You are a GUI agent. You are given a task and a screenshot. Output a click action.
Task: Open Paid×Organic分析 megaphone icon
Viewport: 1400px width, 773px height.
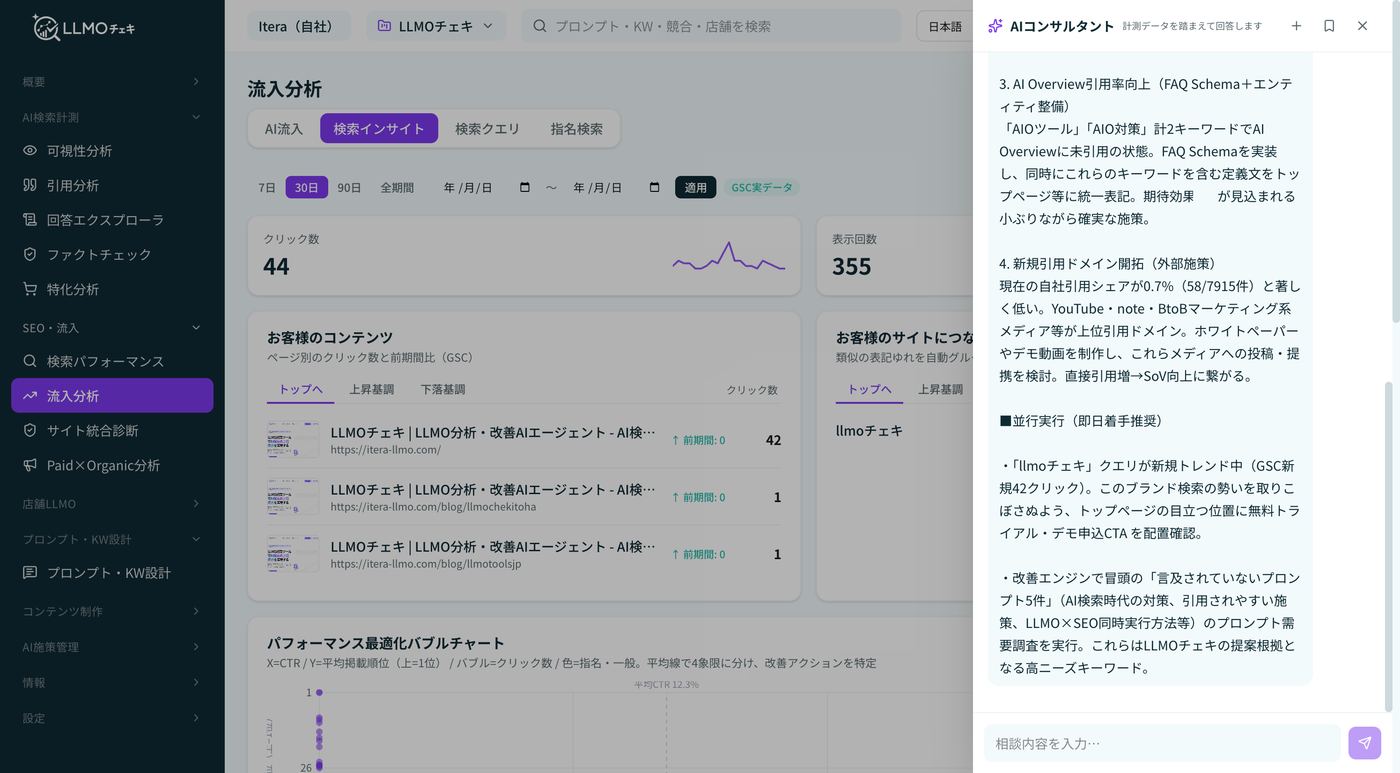30,465
